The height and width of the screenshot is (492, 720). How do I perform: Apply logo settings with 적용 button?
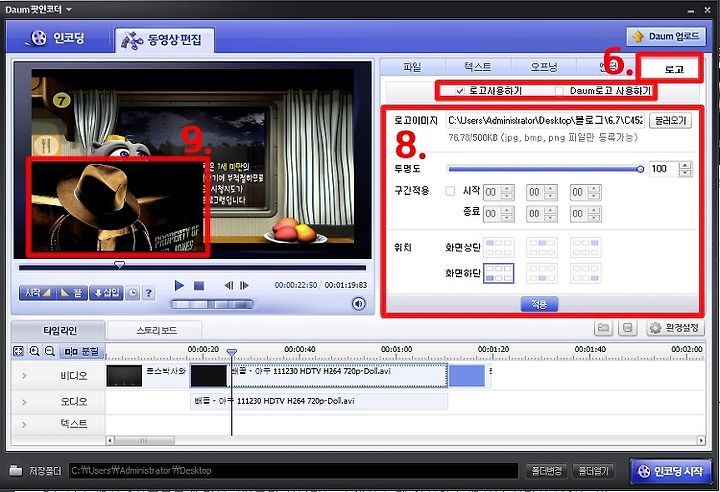click(539, 304)
